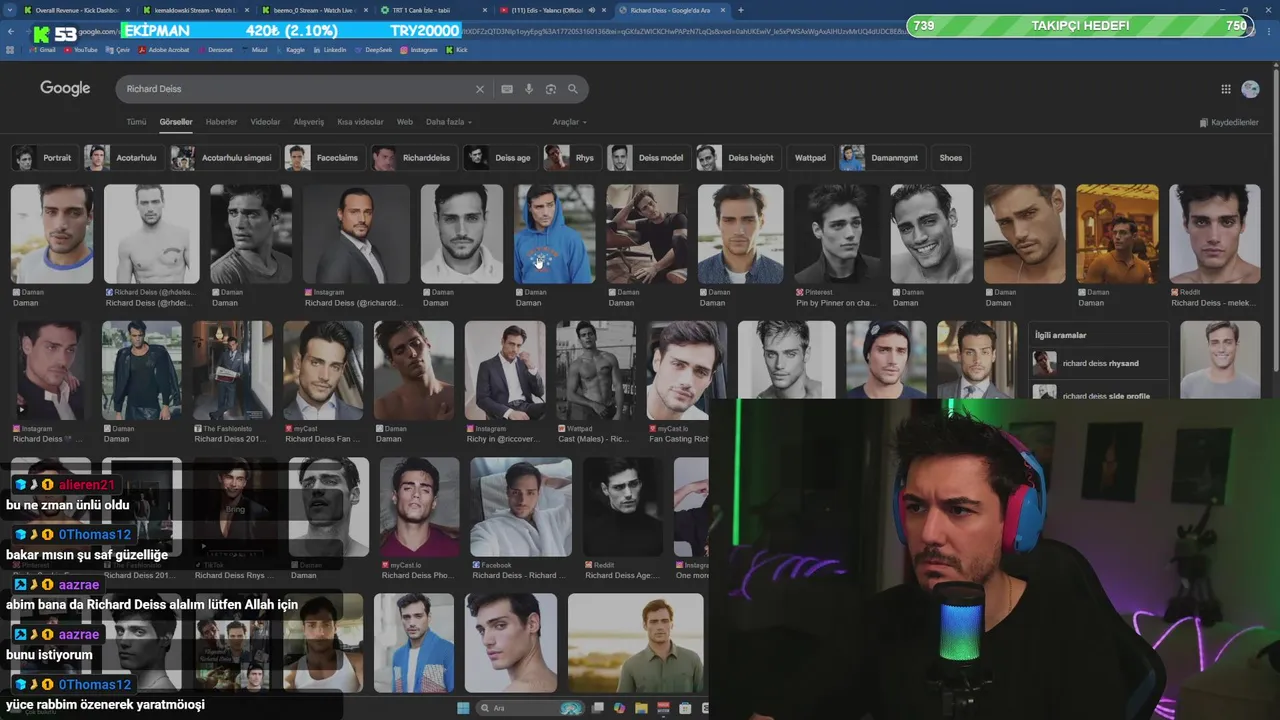Filter by the Wattpad chip
The height and width of the screenshot is (720, 1280).
click(810, 158)
